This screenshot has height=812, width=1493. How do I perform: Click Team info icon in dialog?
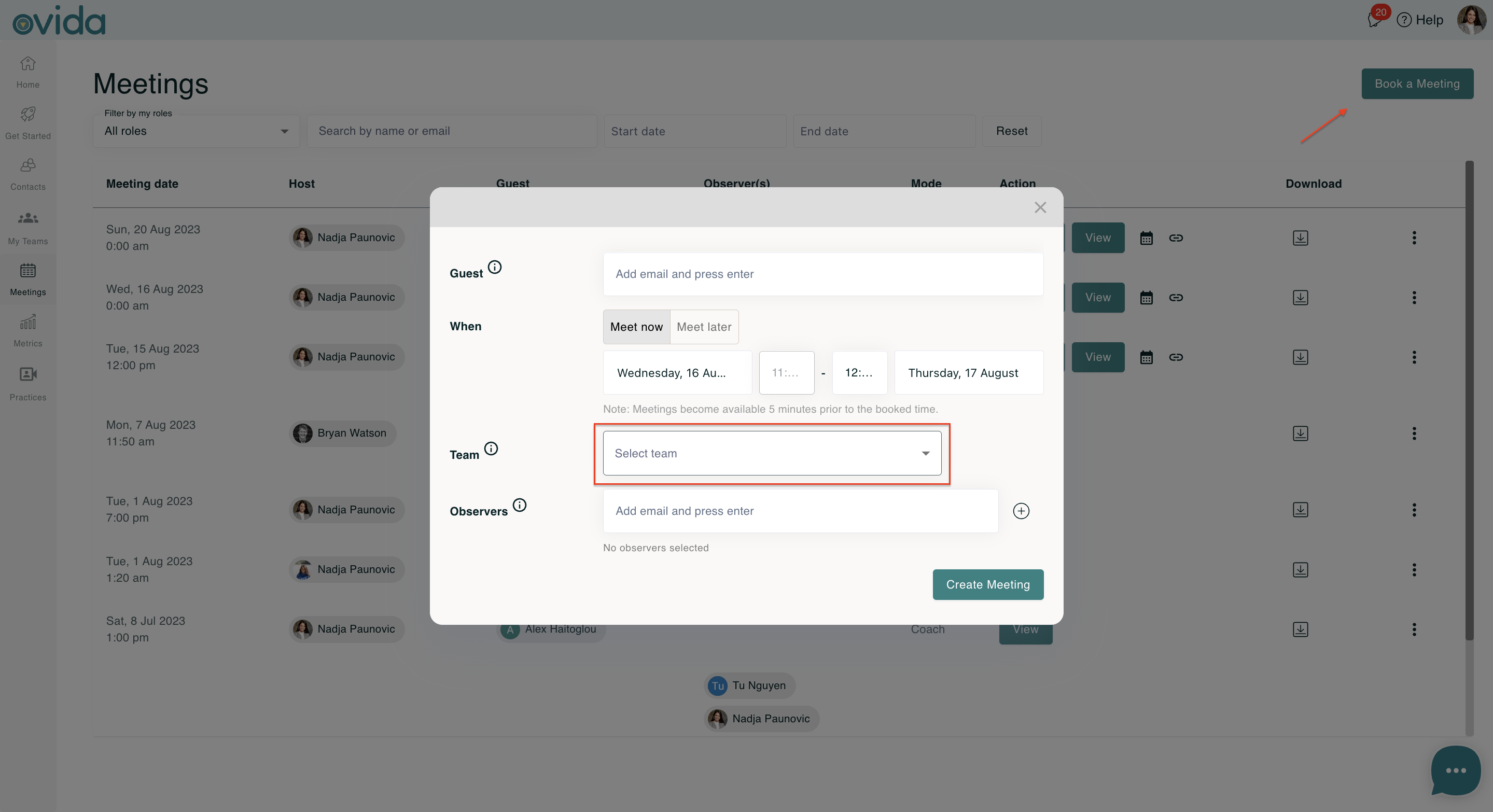pos(491,449)
